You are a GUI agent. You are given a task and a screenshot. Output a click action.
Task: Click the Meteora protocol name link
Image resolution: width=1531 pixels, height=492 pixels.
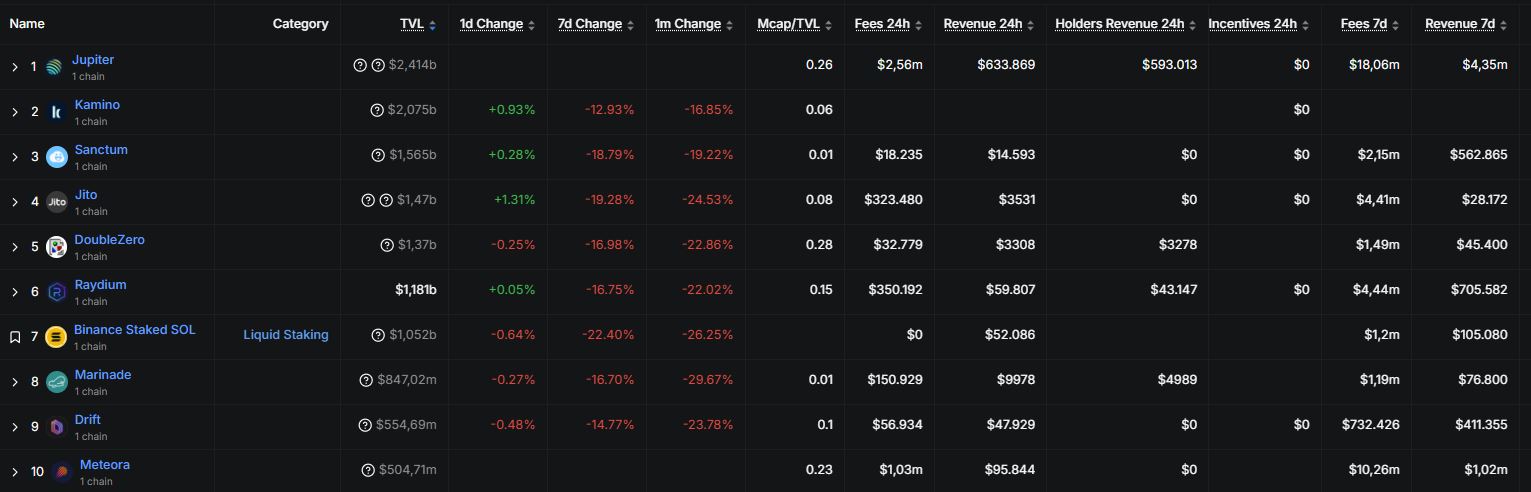[x=104, y=465]
